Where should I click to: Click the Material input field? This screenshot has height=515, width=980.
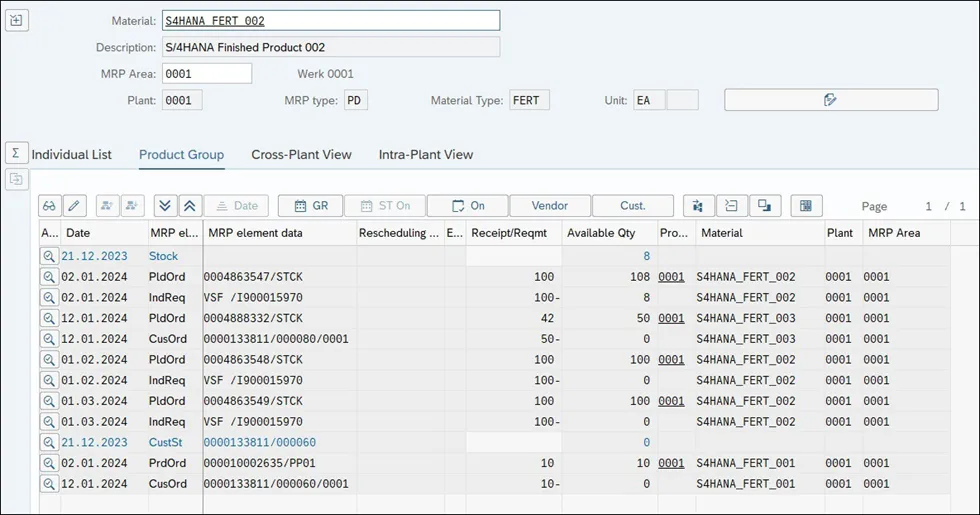pyautogui.click(x=331, y=21)
